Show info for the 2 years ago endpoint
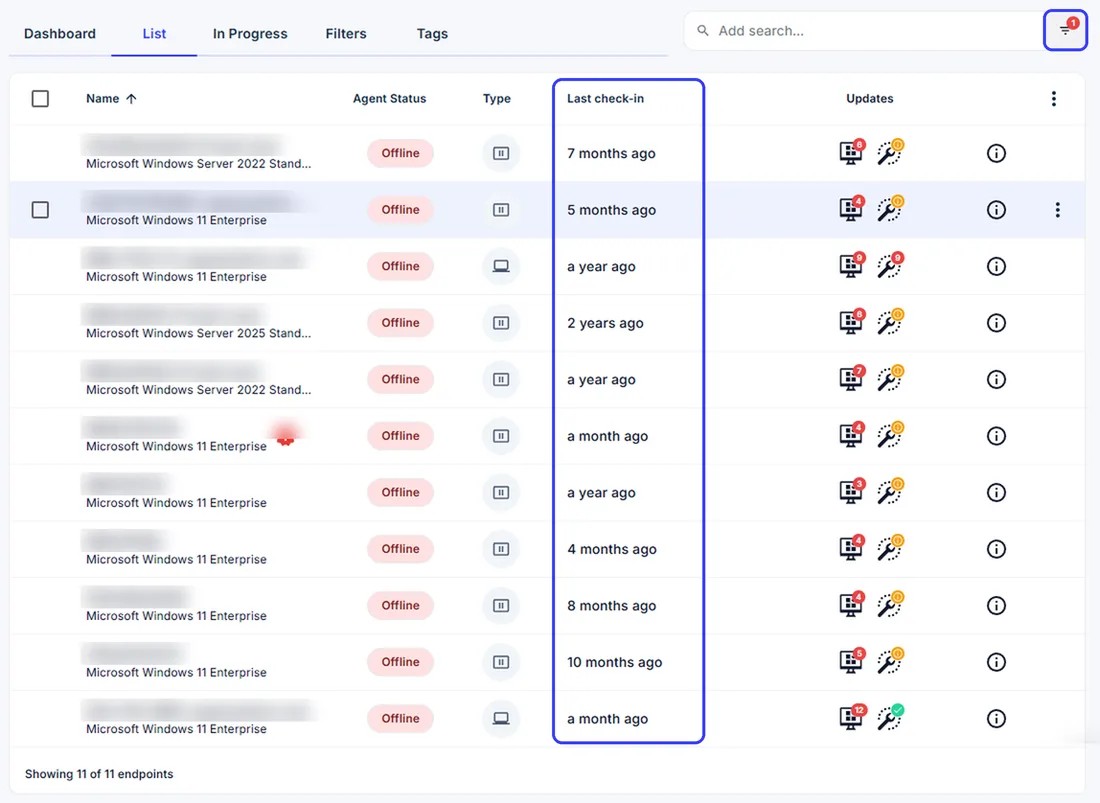The height and width of the screenshot is (803, 1100). [996, 323]
